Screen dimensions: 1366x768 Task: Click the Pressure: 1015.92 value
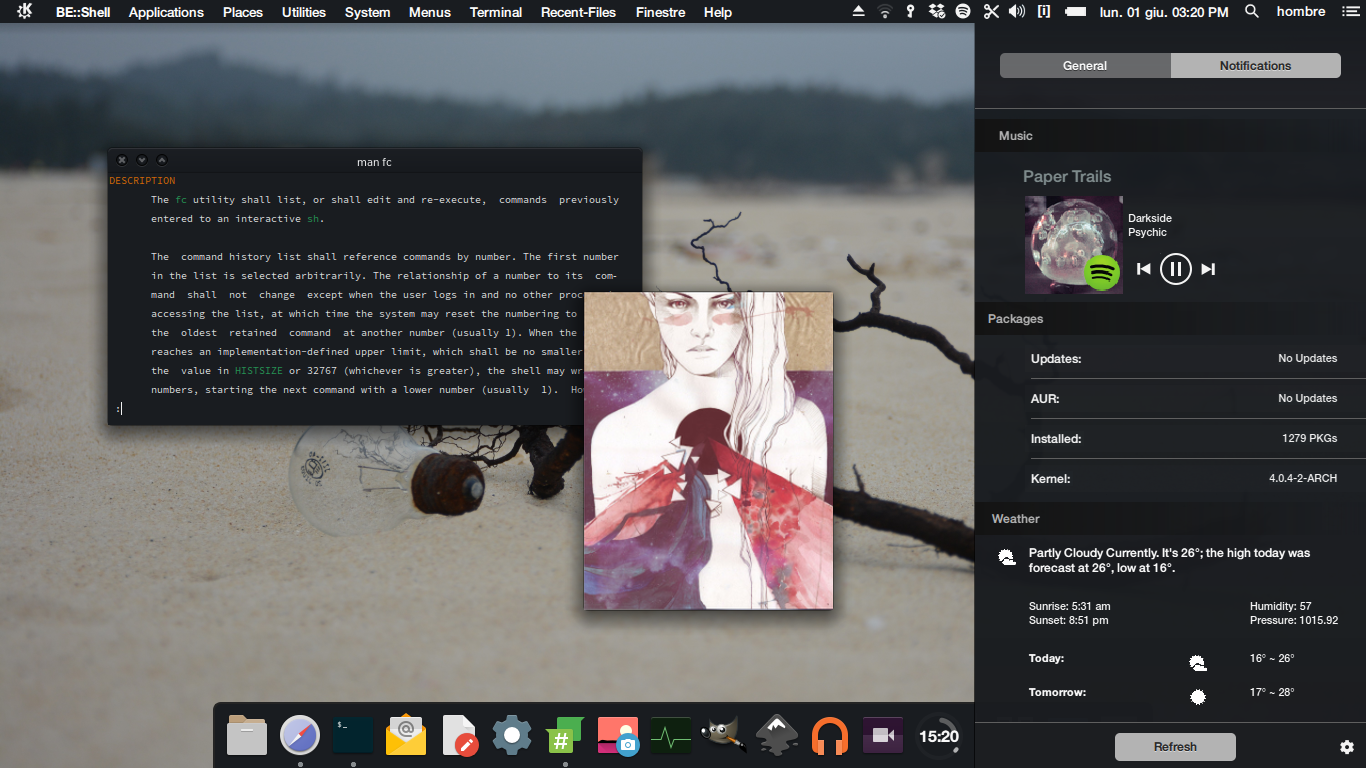point(1294,620)
